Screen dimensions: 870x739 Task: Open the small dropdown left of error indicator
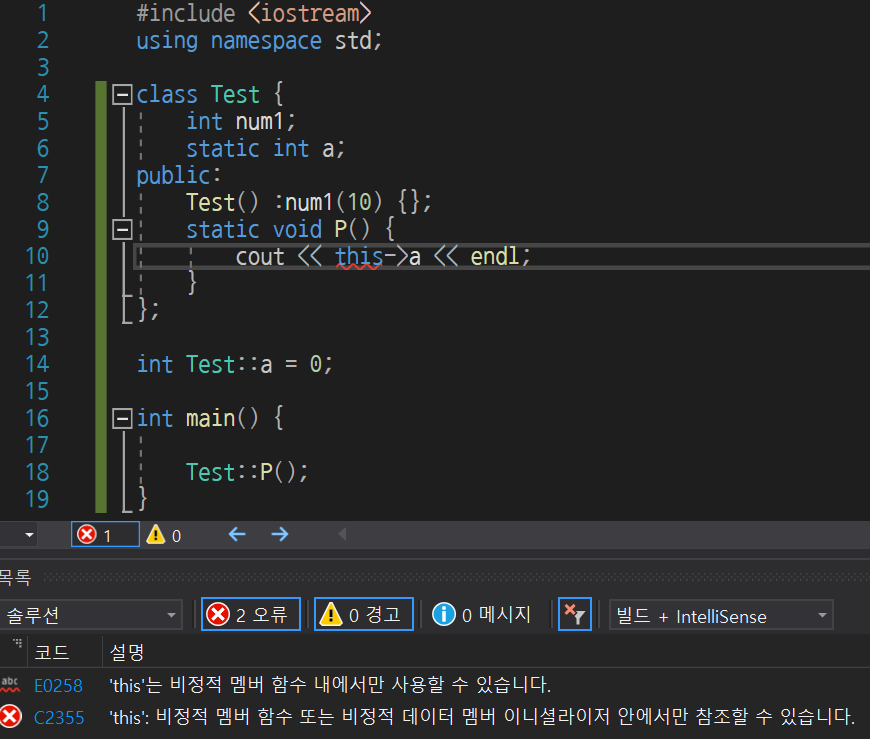click(x=29, y=535)
